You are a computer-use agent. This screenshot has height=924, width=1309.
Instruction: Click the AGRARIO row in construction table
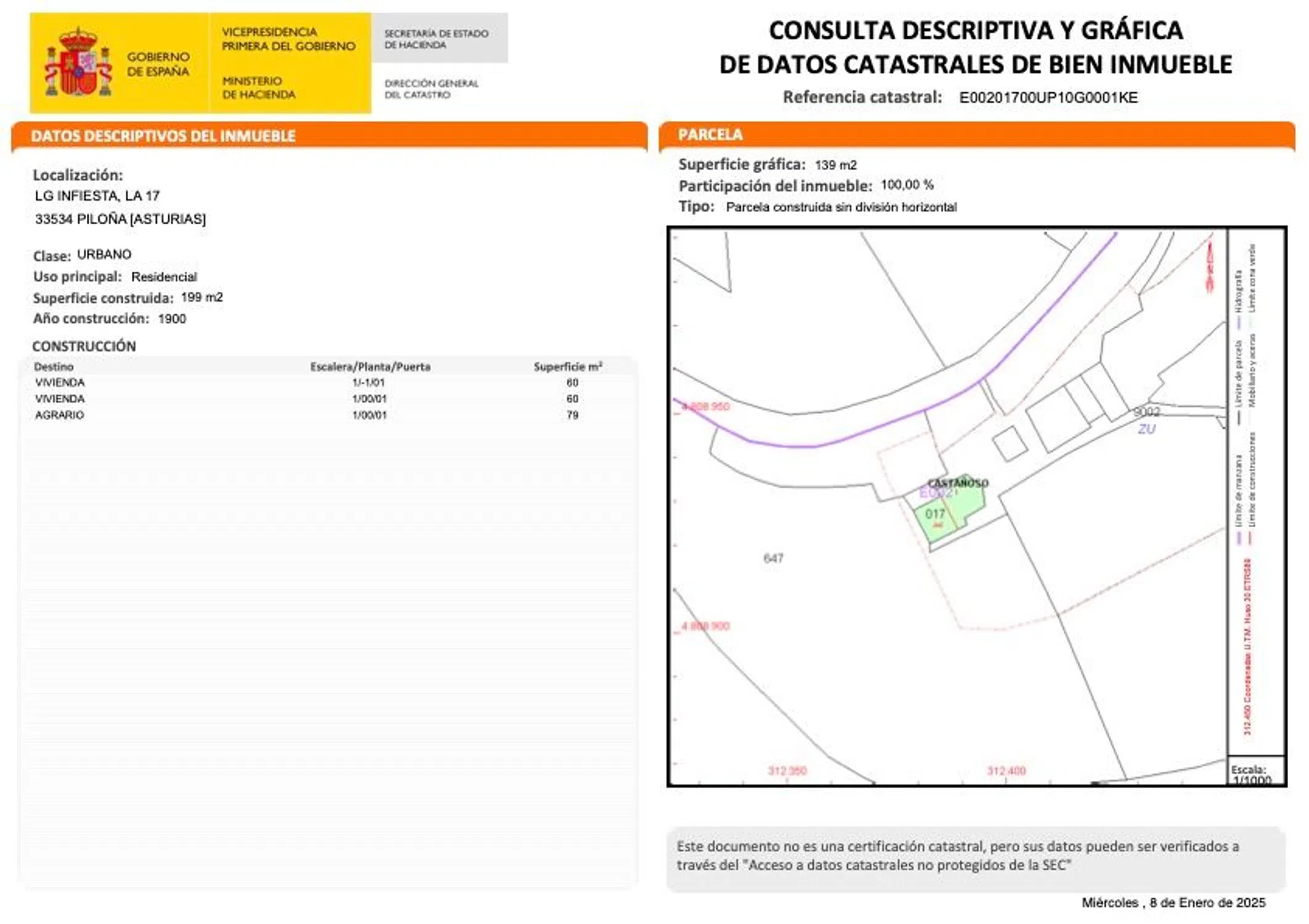point(60,415)
